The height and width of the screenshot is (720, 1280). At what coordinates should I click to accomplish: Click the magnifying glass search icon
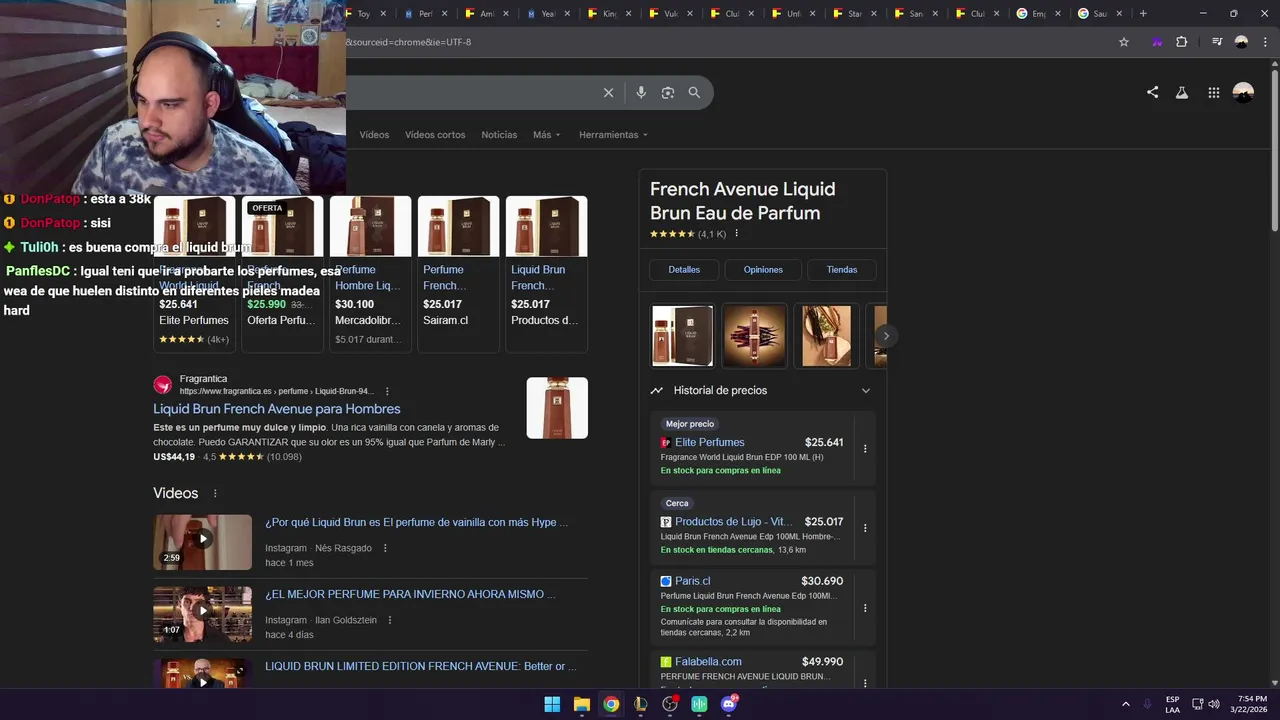[694, 93]
